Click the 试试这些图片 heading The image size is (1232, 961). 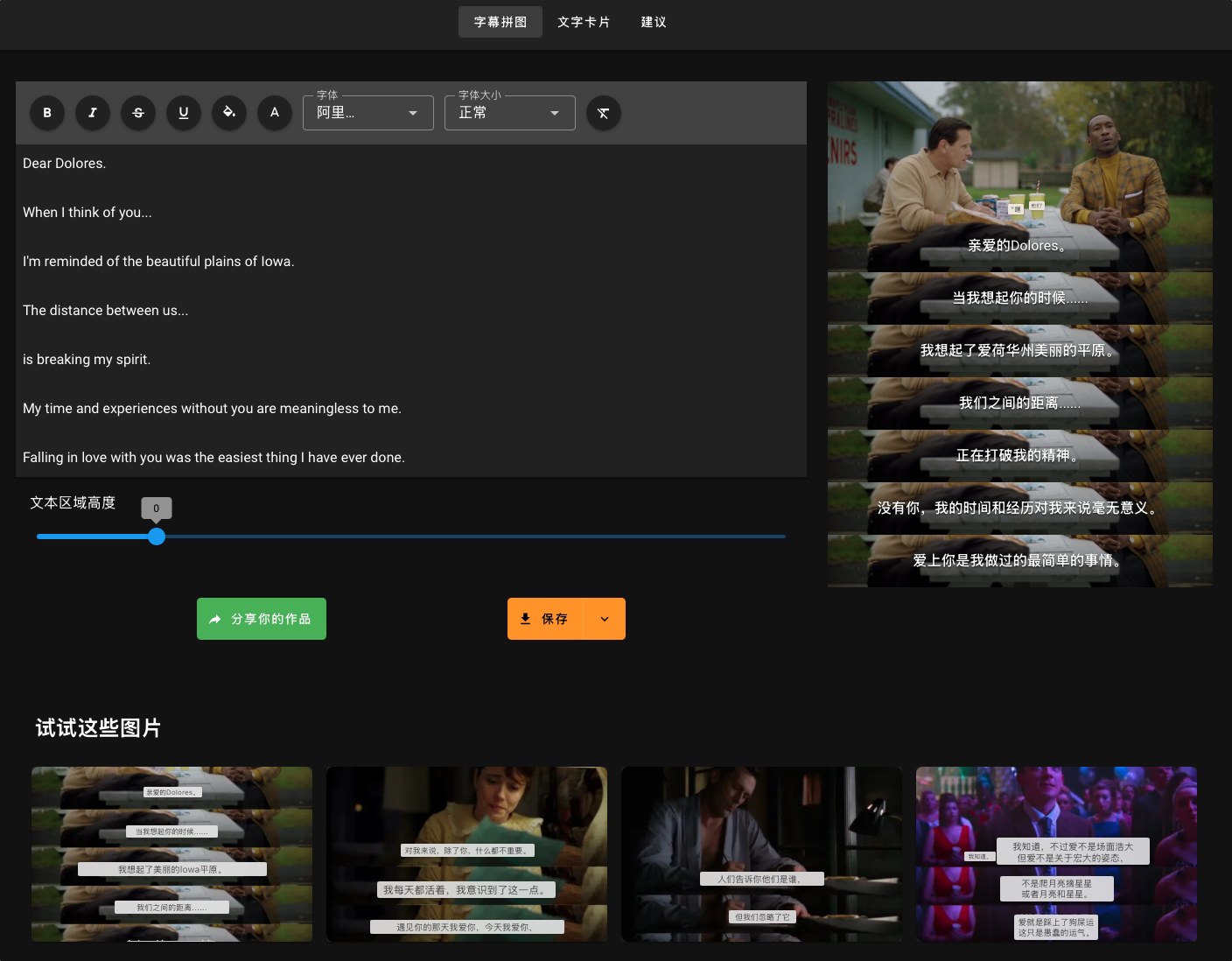click(x=98, y=728)
